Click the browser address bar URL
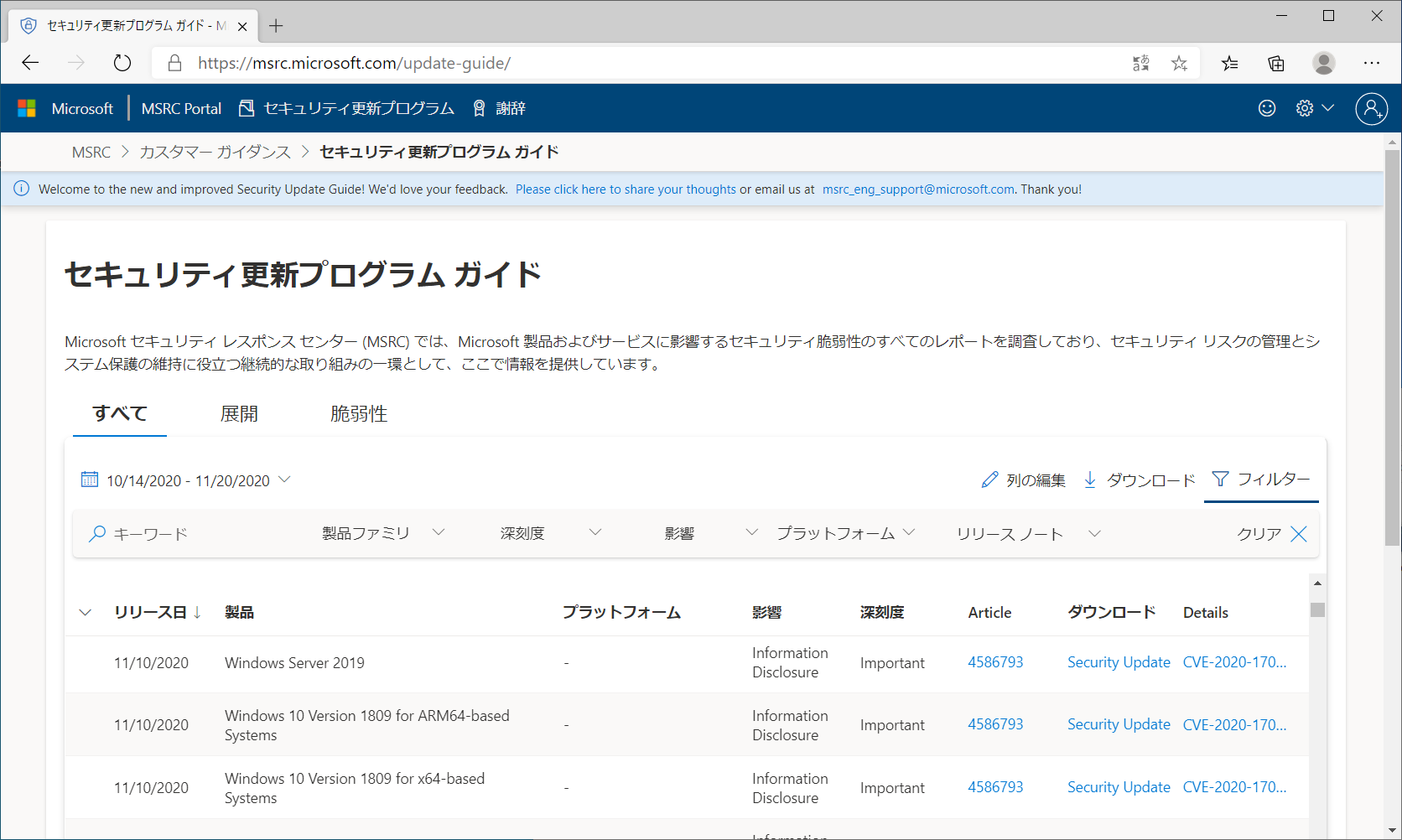 [354, 63]
